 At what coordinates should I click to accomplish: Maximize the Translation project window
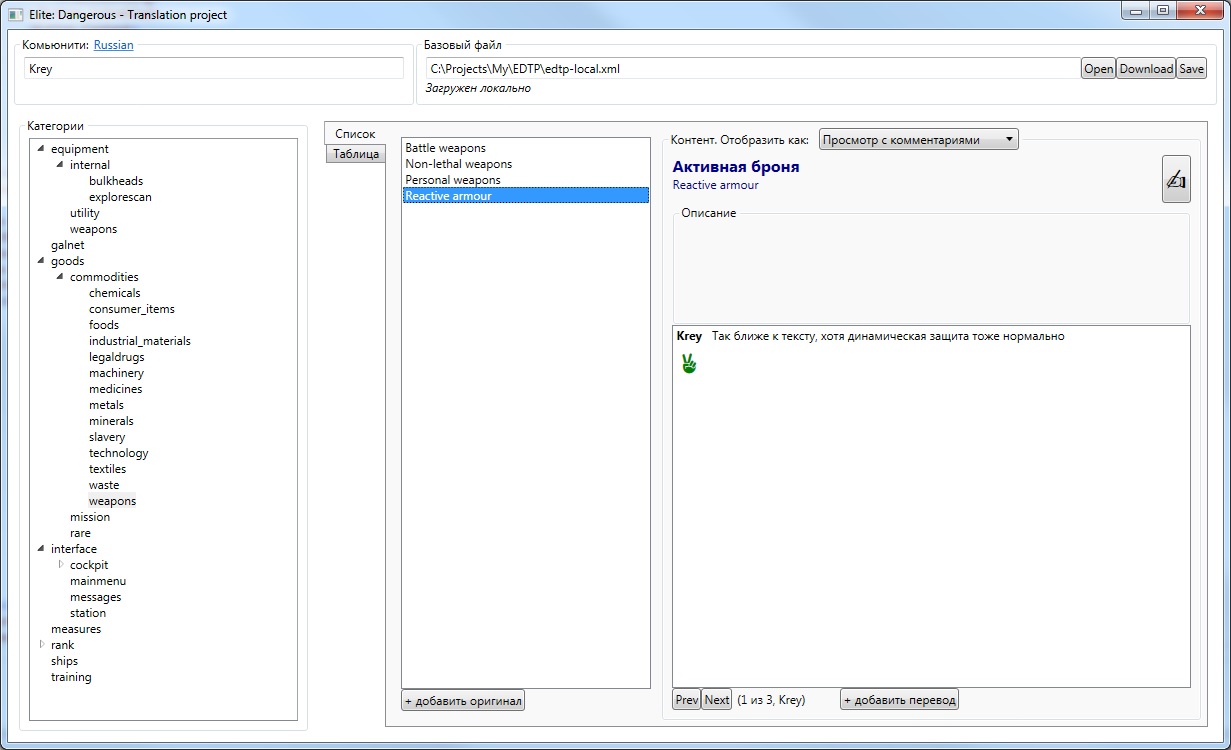[x=1162, y=11]
